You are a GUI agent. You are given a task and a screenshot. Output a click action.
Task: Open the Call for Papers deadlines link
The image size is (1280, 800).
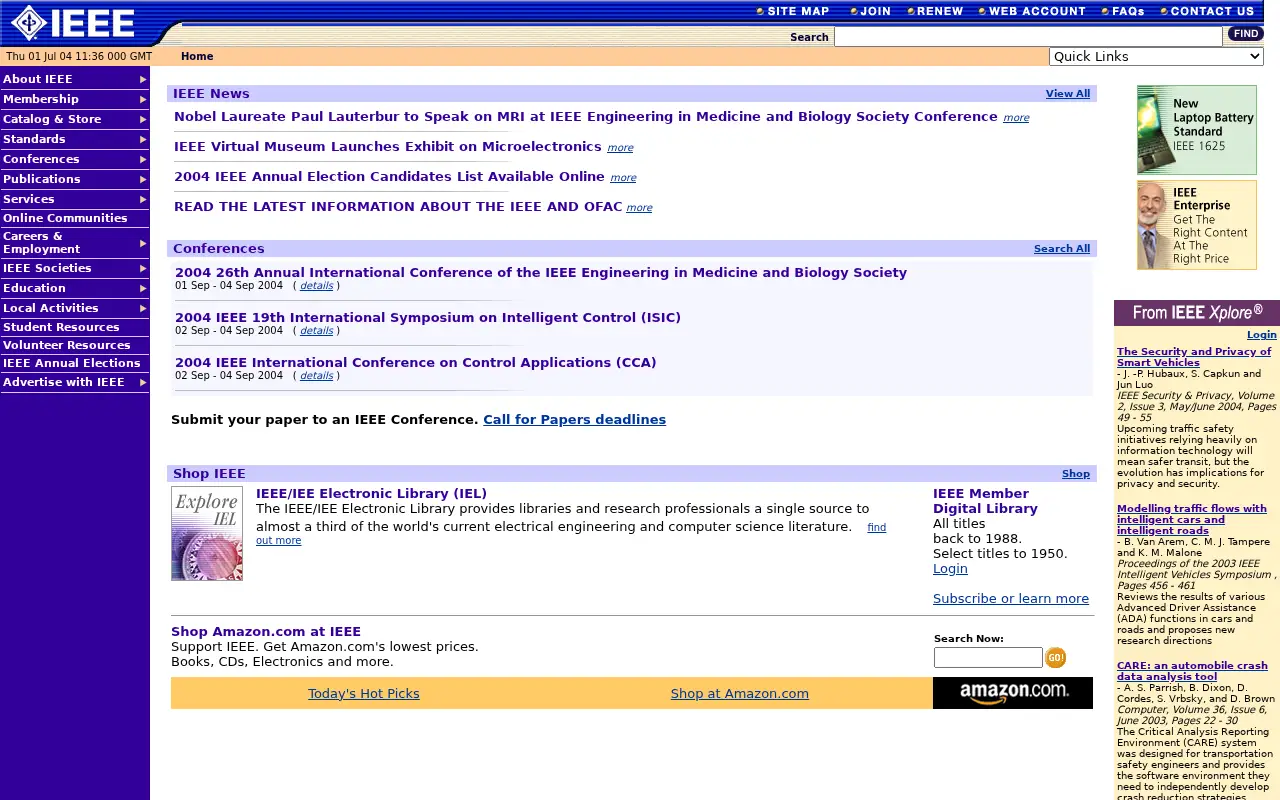574,419
